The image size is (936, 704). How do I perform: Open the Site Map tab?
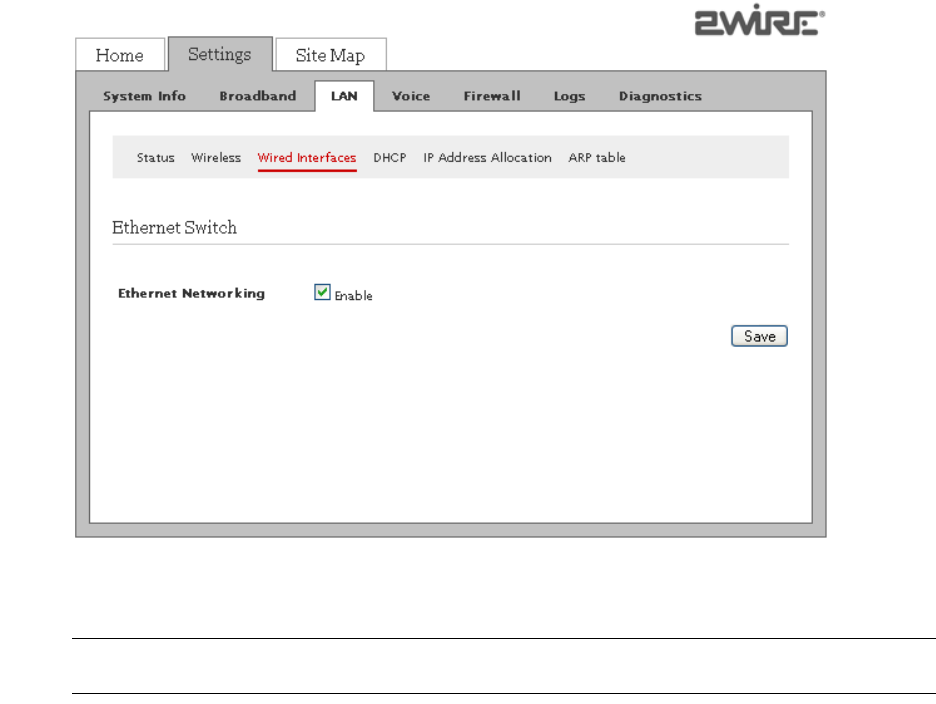(330, 55)
